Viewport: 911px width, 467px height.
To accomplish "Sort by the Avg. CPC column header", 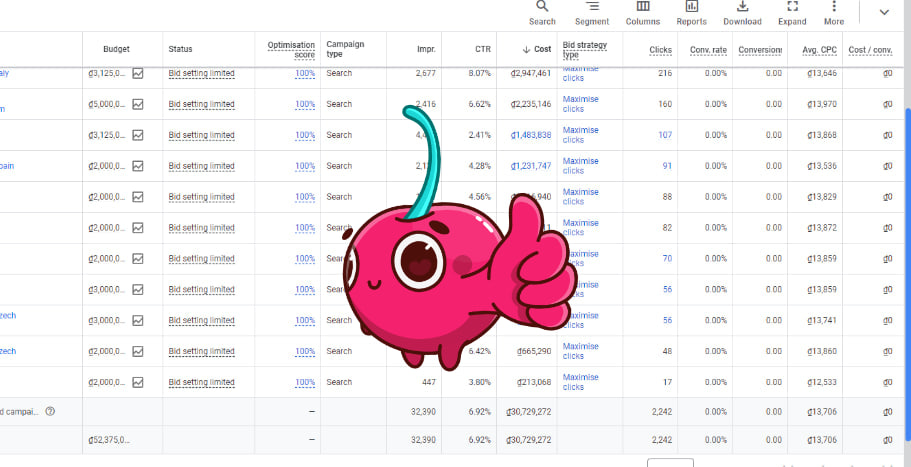I will 820,50.
